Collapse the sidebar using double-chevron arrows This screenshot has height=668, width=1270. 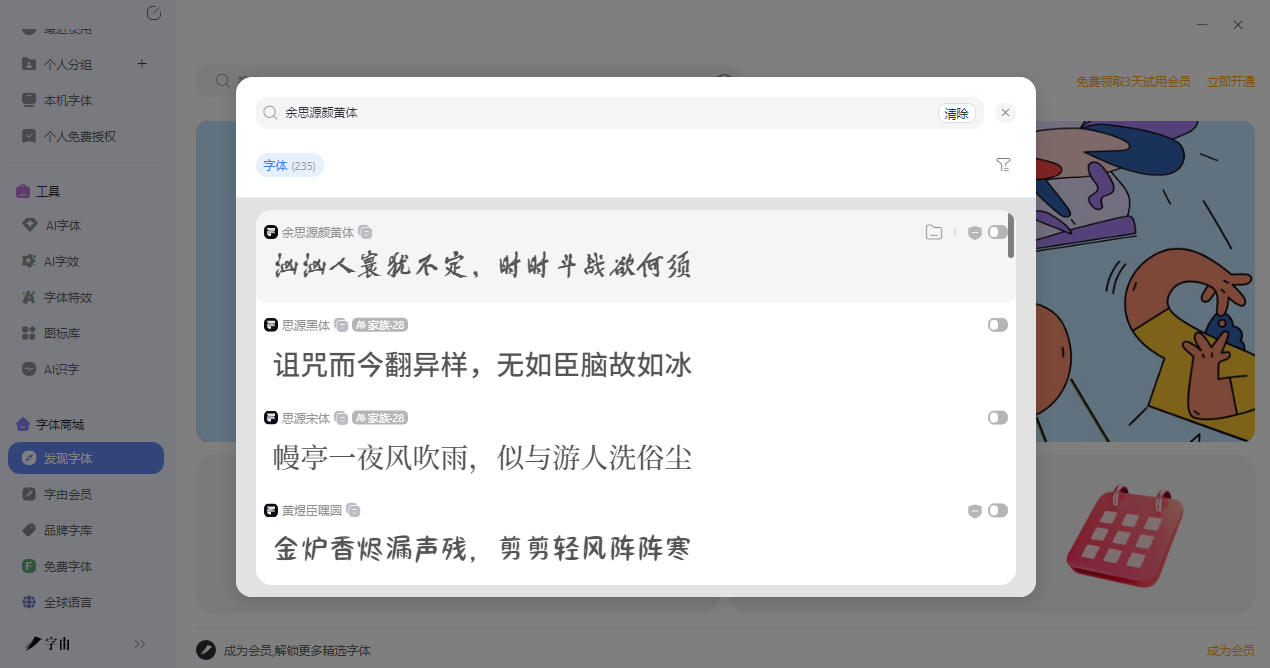click(140, 644)
